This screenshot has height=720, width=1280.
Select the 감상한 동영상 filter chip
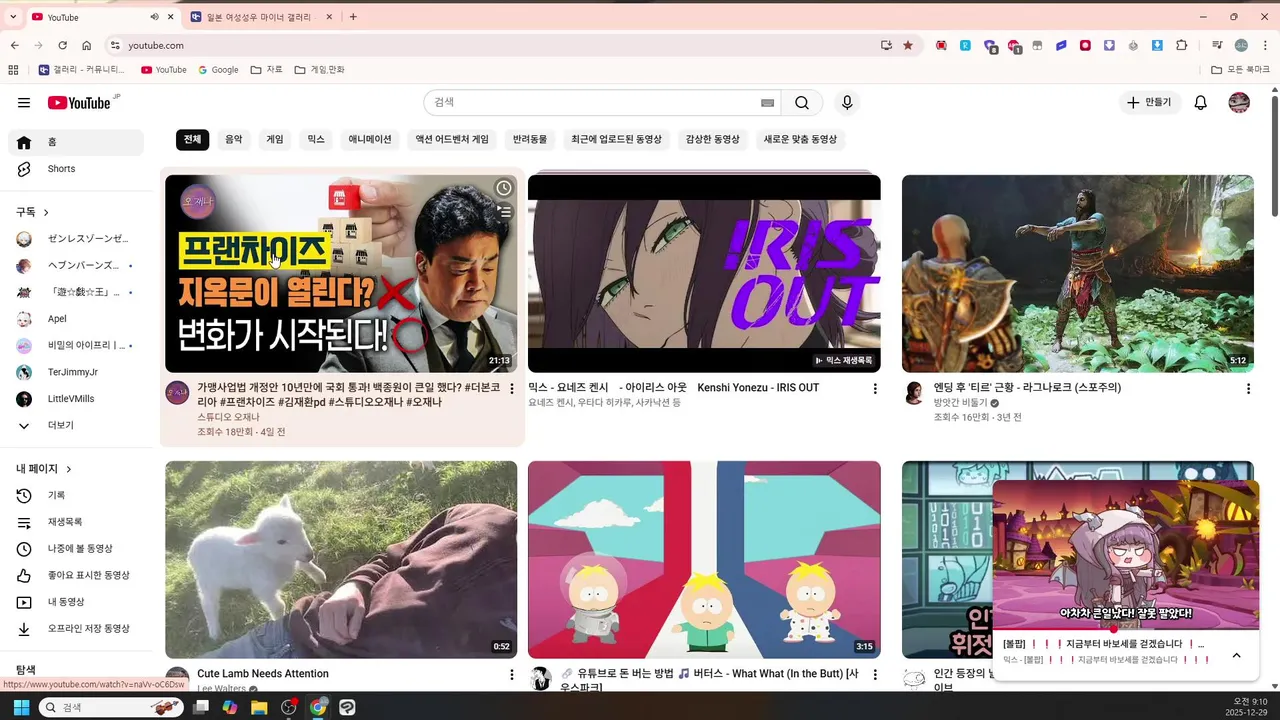[x=713, y=140]
